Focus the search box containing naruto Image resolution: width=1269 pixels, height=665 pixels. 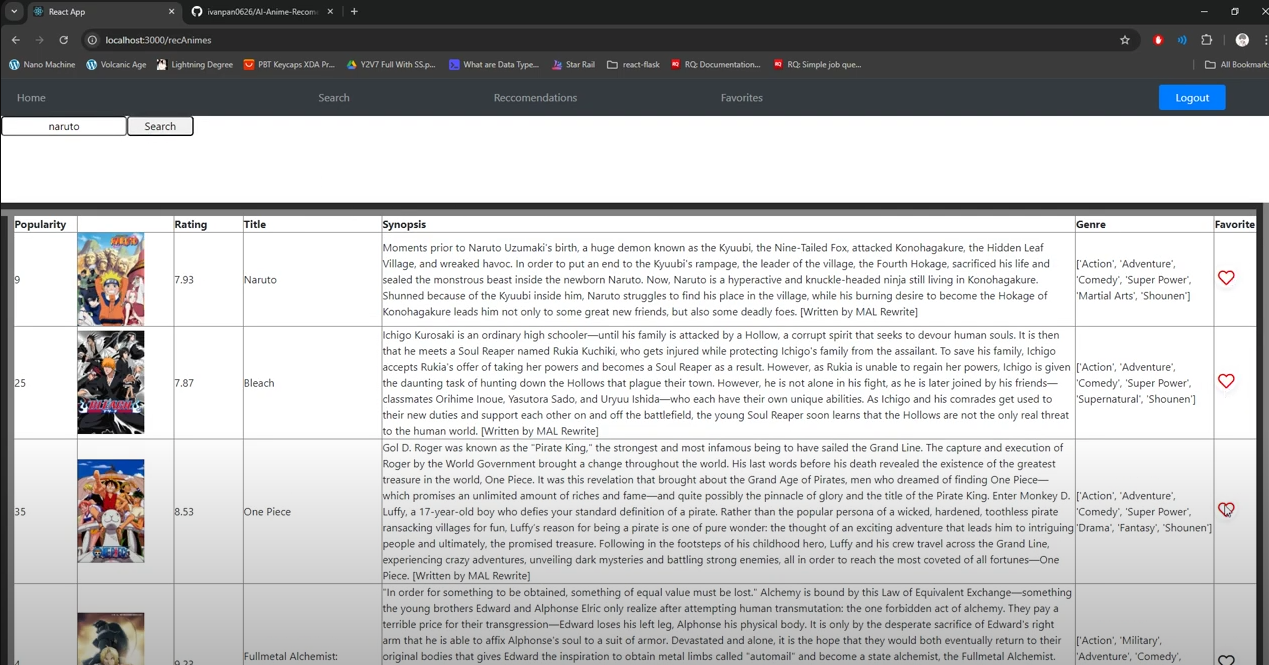(x=64, y=126)
